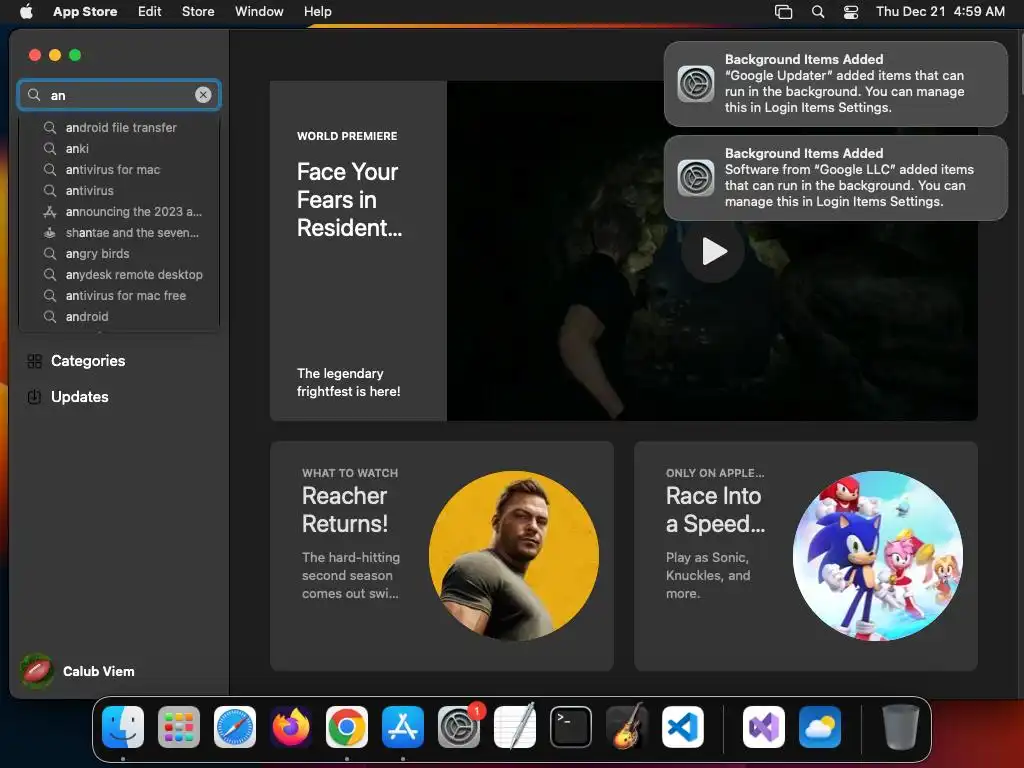Open the Window menu
1024x768 pixels.
coord(259,11)
